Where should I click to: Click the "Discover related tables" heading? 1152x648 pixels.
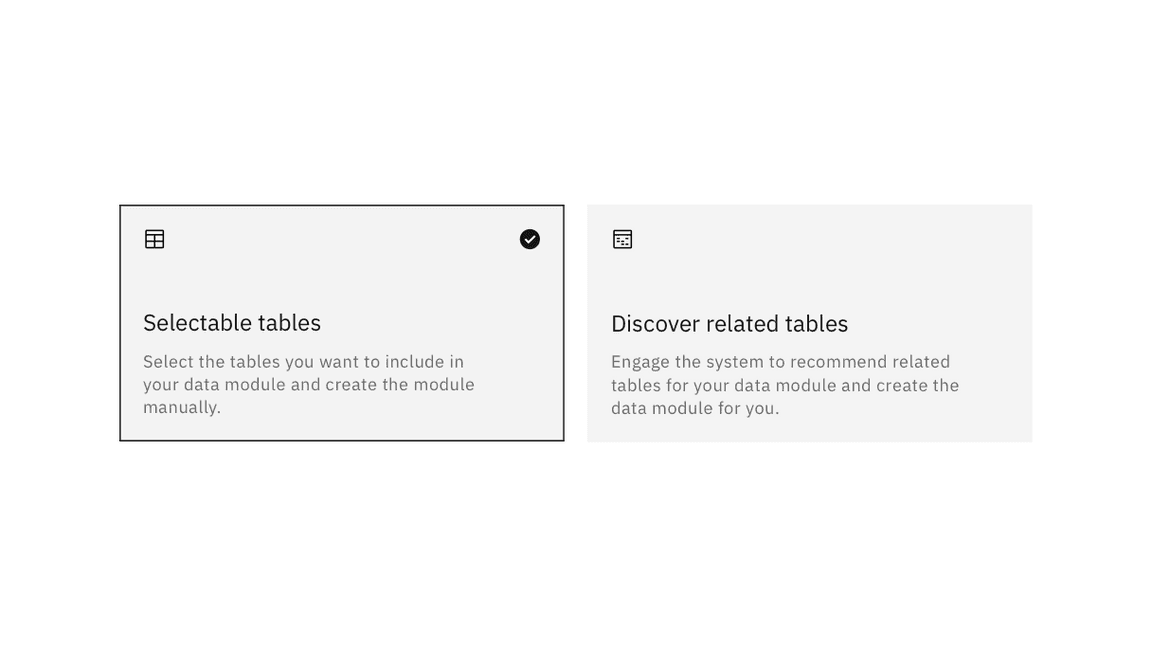click(x=730, y=323)
